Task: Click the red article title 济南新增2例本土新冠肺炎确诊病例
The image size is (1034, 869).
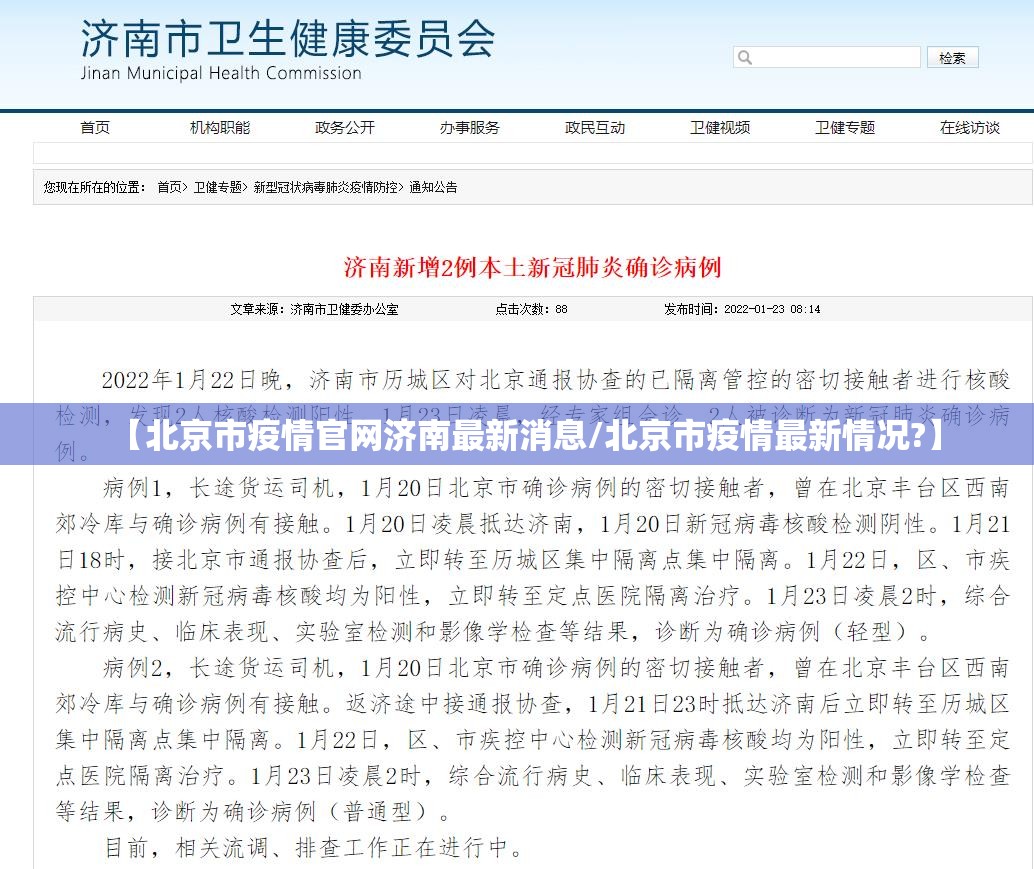Action: 532,267
